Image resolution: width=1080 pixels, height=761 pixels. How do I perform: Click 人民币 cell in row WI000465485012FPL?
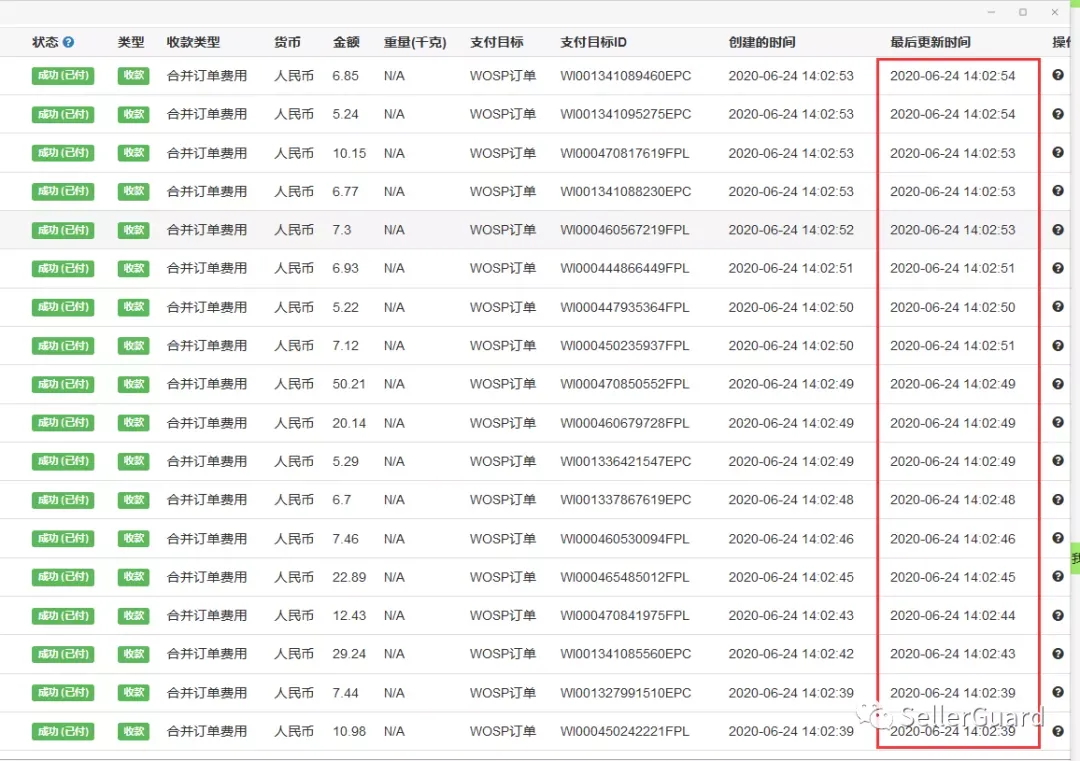pos(294,577)
